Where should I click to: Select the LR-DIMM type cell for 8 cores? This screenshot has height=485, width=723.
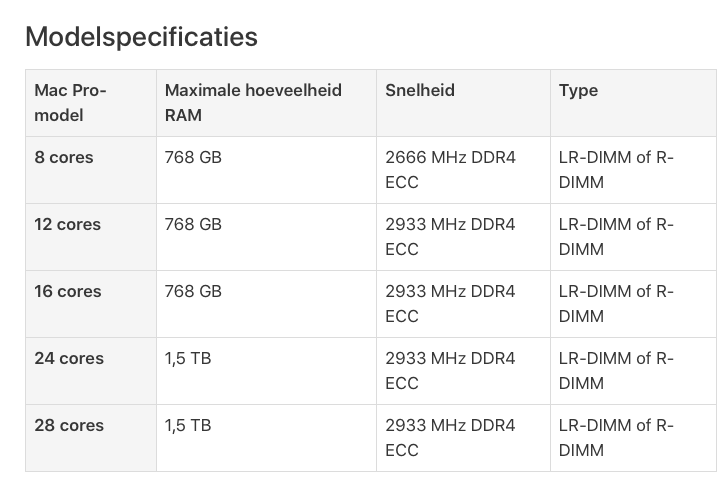(x=616, y=170)
